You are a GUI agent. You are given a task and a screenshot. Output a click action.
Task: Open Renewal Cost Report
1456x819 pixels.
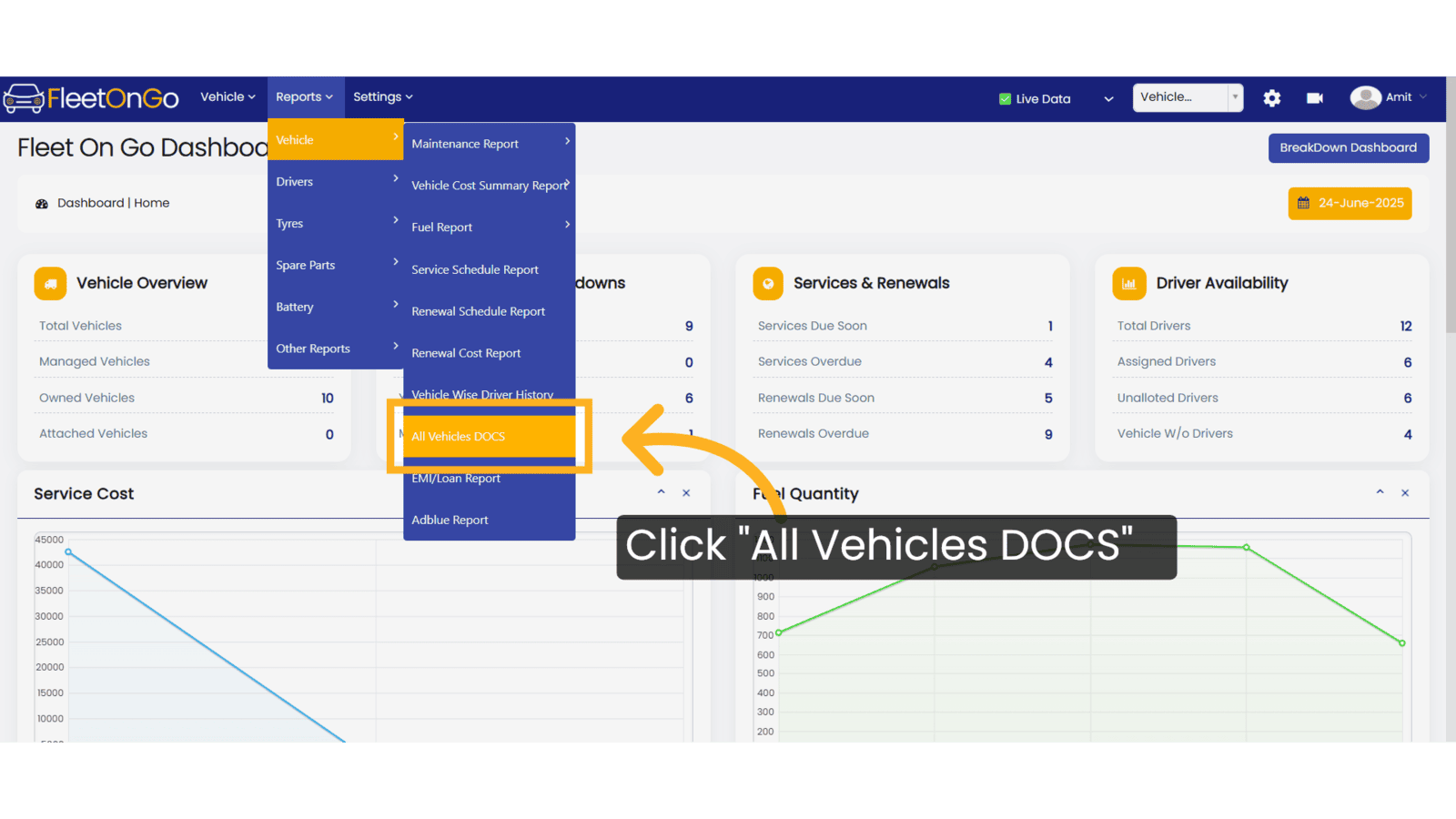pyautogui.click(x=490, y=353)
